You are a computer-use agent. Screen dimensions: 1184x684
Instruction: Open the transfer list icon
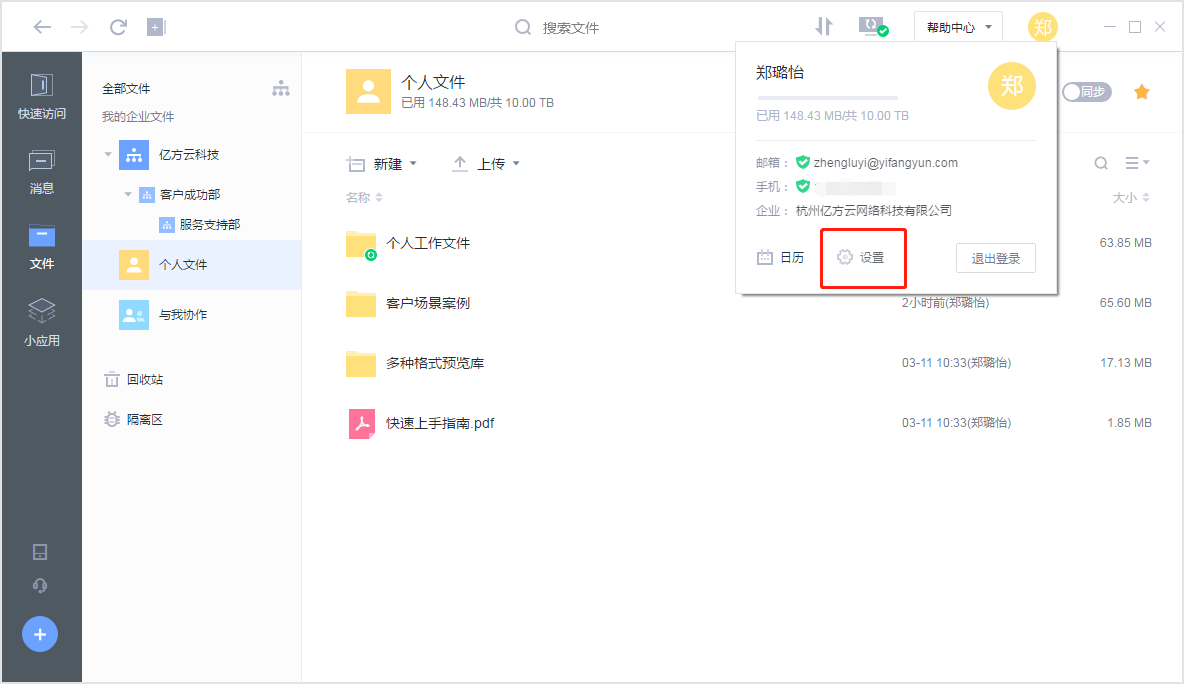(x=823, y=27)
